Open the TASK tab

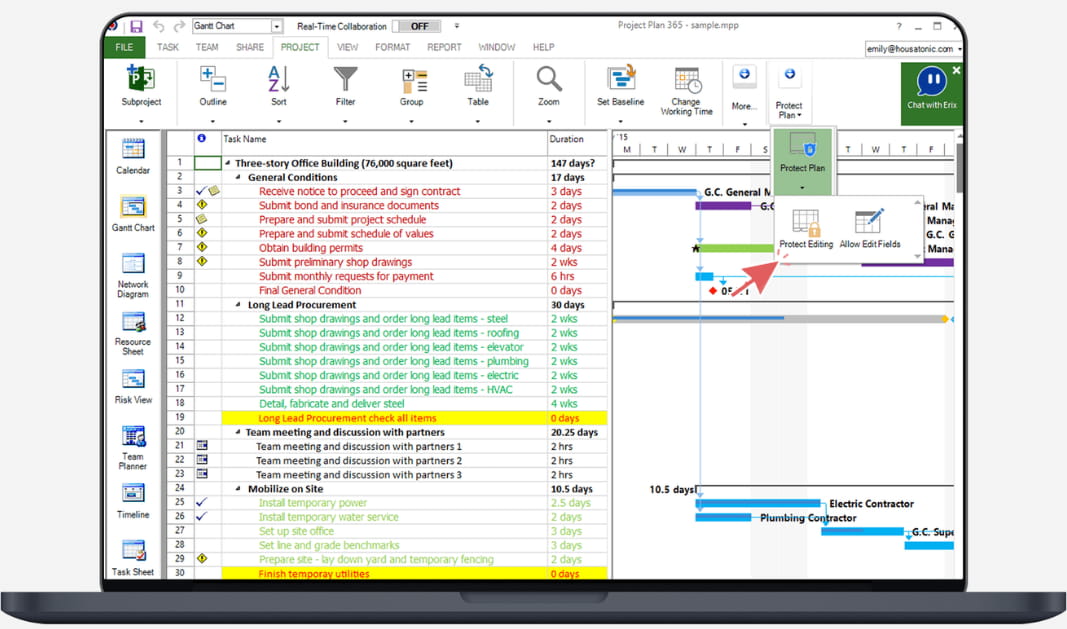click(x=167, y=47)
